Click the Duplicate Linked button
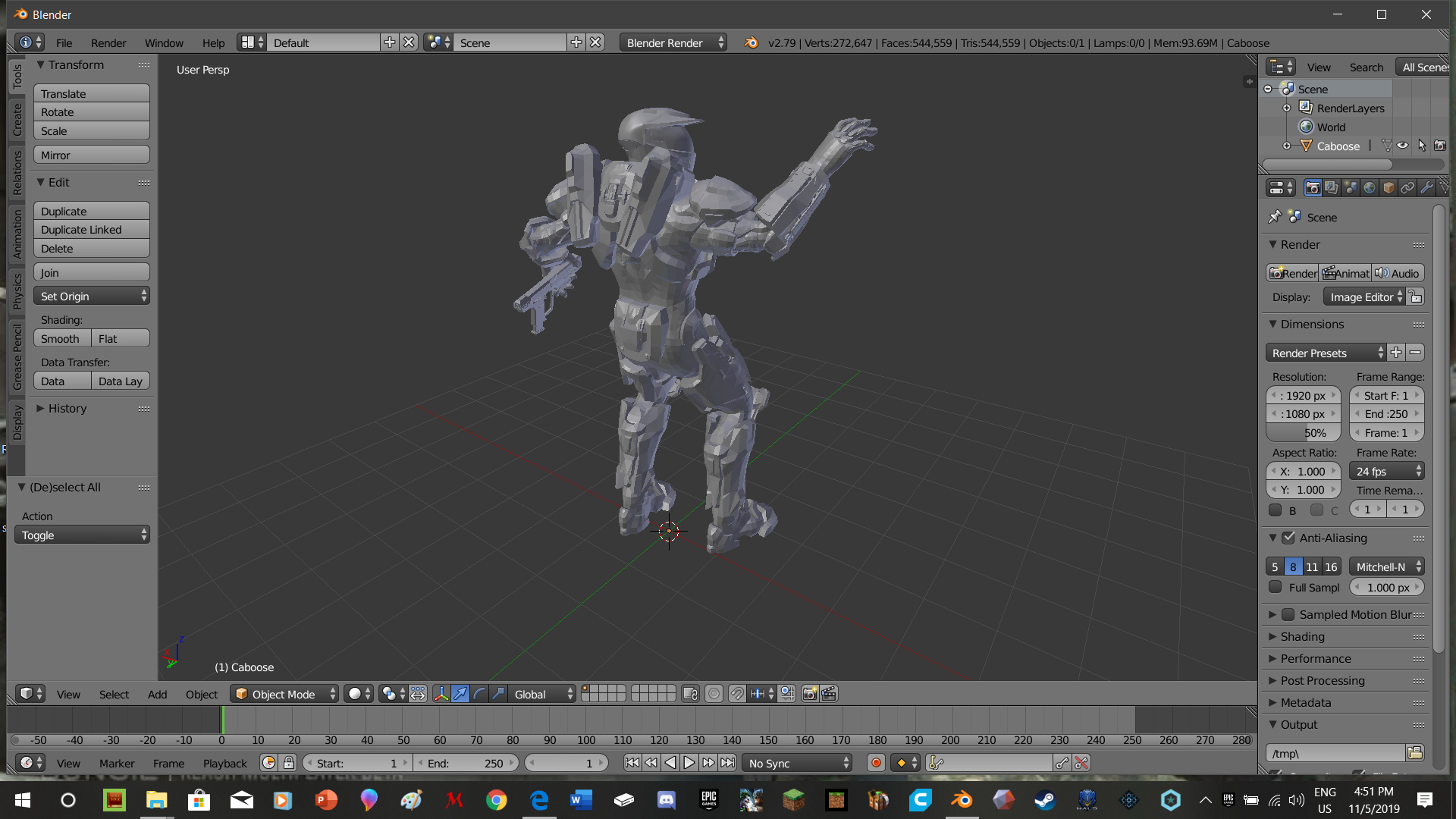Screen dimensions: 1456x819 point(92,230)
